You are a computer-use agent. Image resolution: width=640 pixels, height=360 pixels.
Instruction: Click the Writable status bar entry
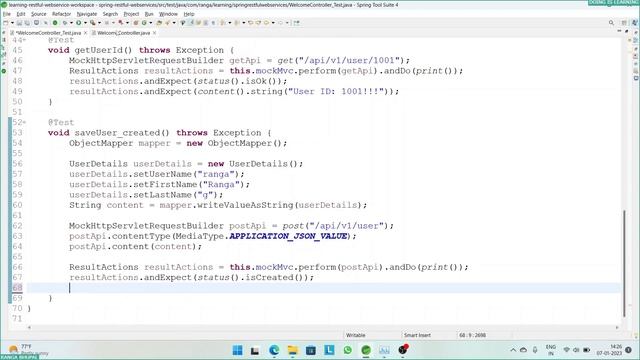(356, 335)
